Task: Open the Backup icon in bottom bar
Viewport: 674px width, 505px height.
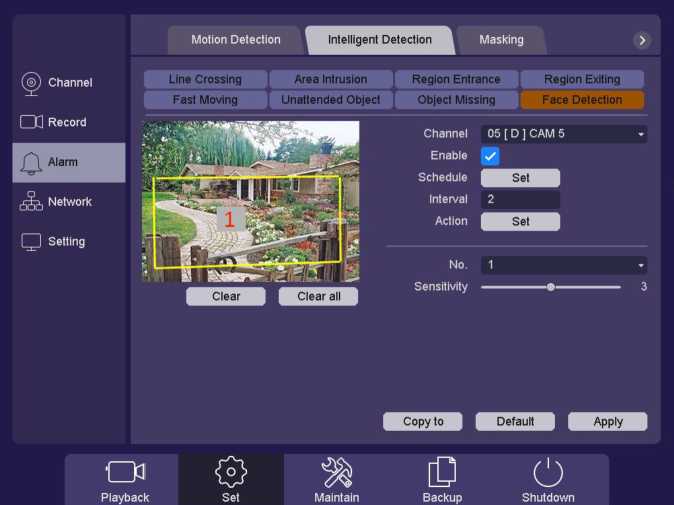Action: [442, 472]
